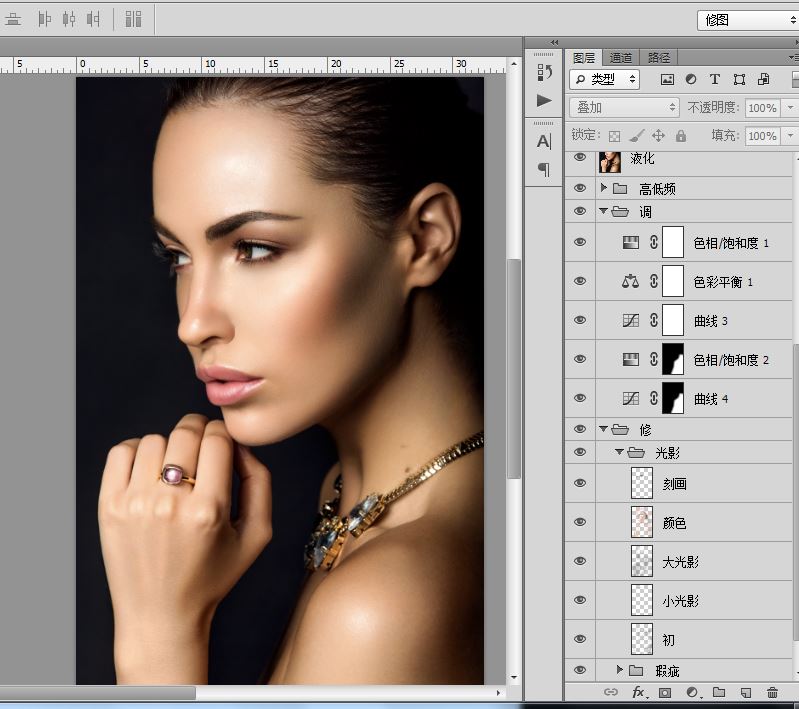Hide the 曲线 3 adjustment layer

579,321
